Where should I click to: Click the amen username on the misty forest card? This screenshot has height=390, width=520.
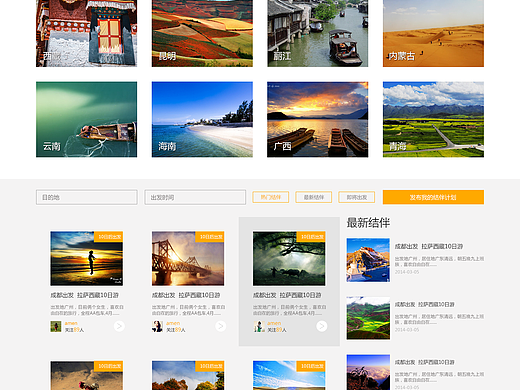pyautogui.click(x=274, y=323)
